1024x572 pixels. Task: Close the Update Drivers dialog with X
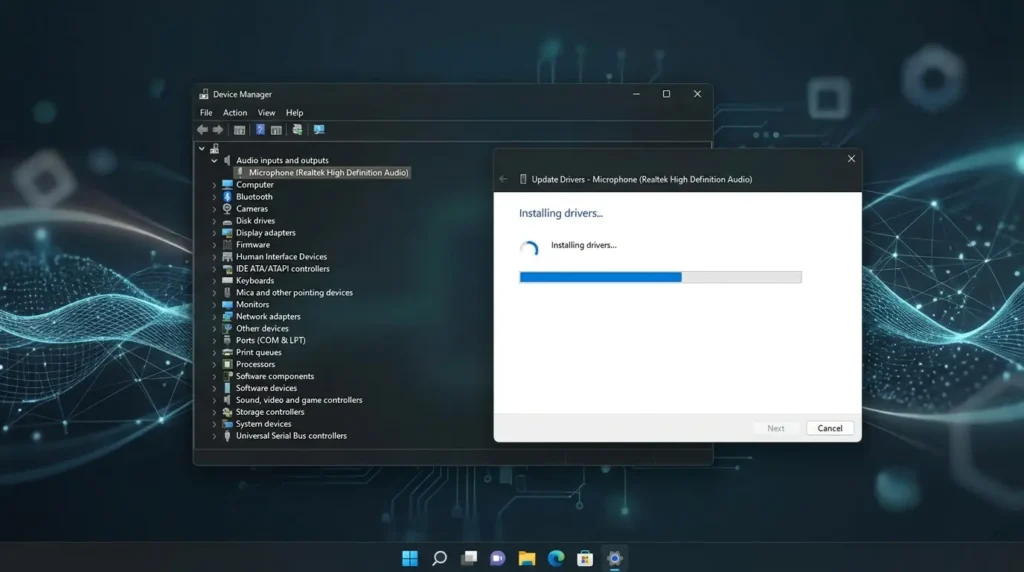pyautogui.click(x=851, y=159)
